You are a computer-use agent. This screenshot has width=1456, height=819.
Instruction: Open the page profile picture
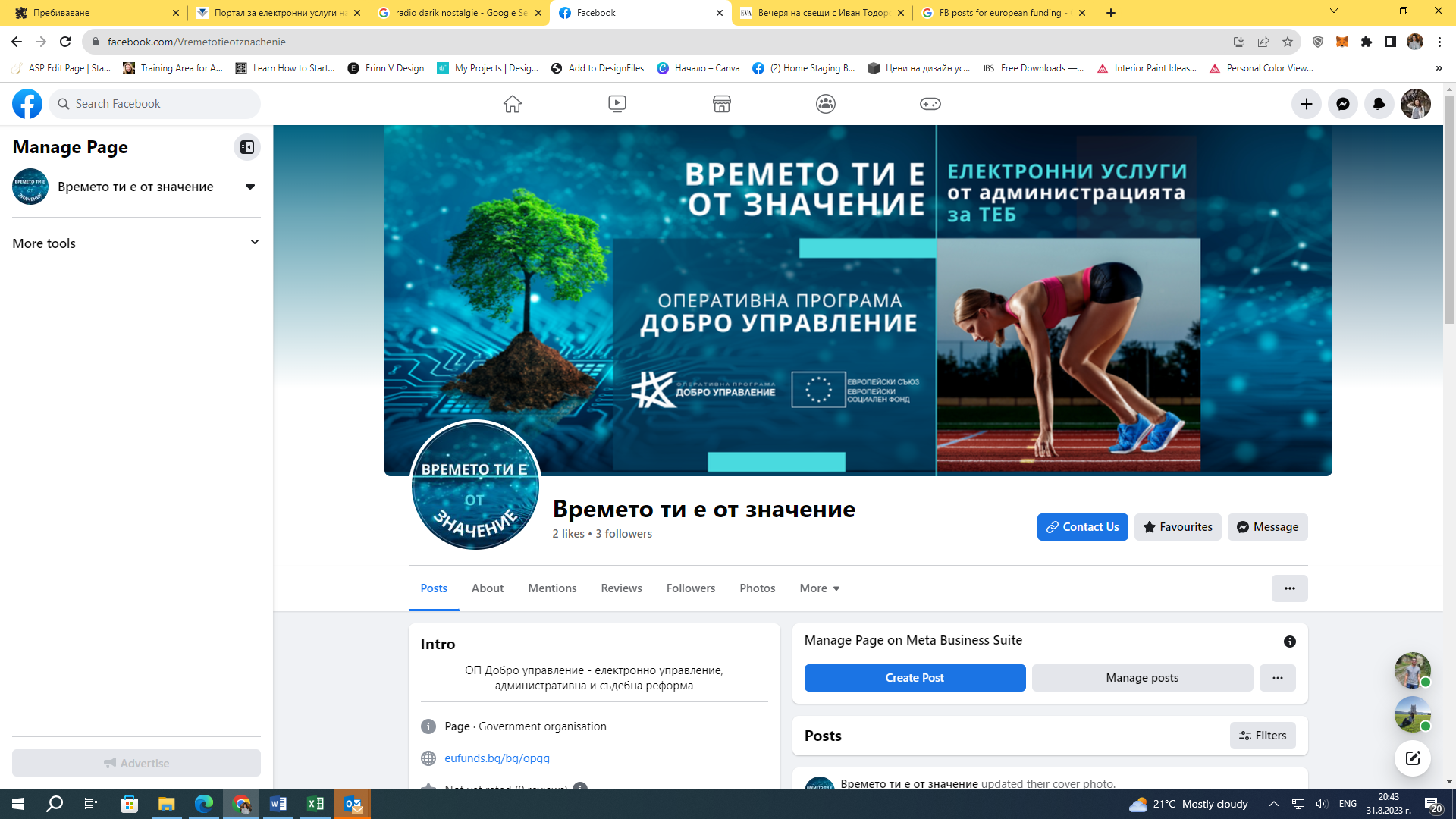point(475,485)
